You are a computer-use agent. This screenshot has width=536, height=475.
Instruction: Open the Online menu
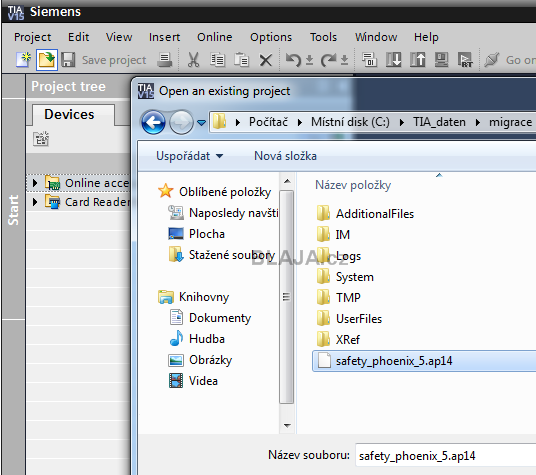coord(214,37)
